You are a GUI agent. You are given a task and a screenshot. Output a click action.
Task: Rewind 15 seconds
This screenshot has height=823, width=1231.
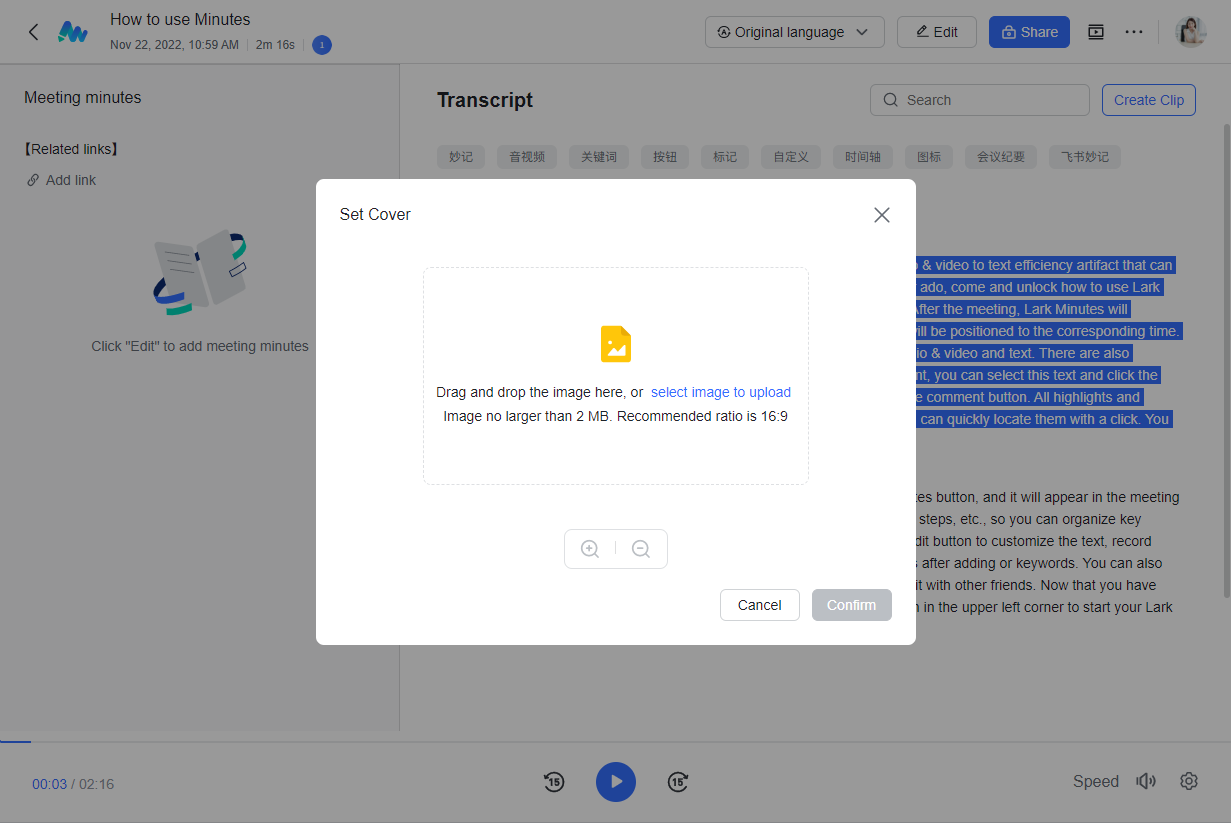pos(554,782)
